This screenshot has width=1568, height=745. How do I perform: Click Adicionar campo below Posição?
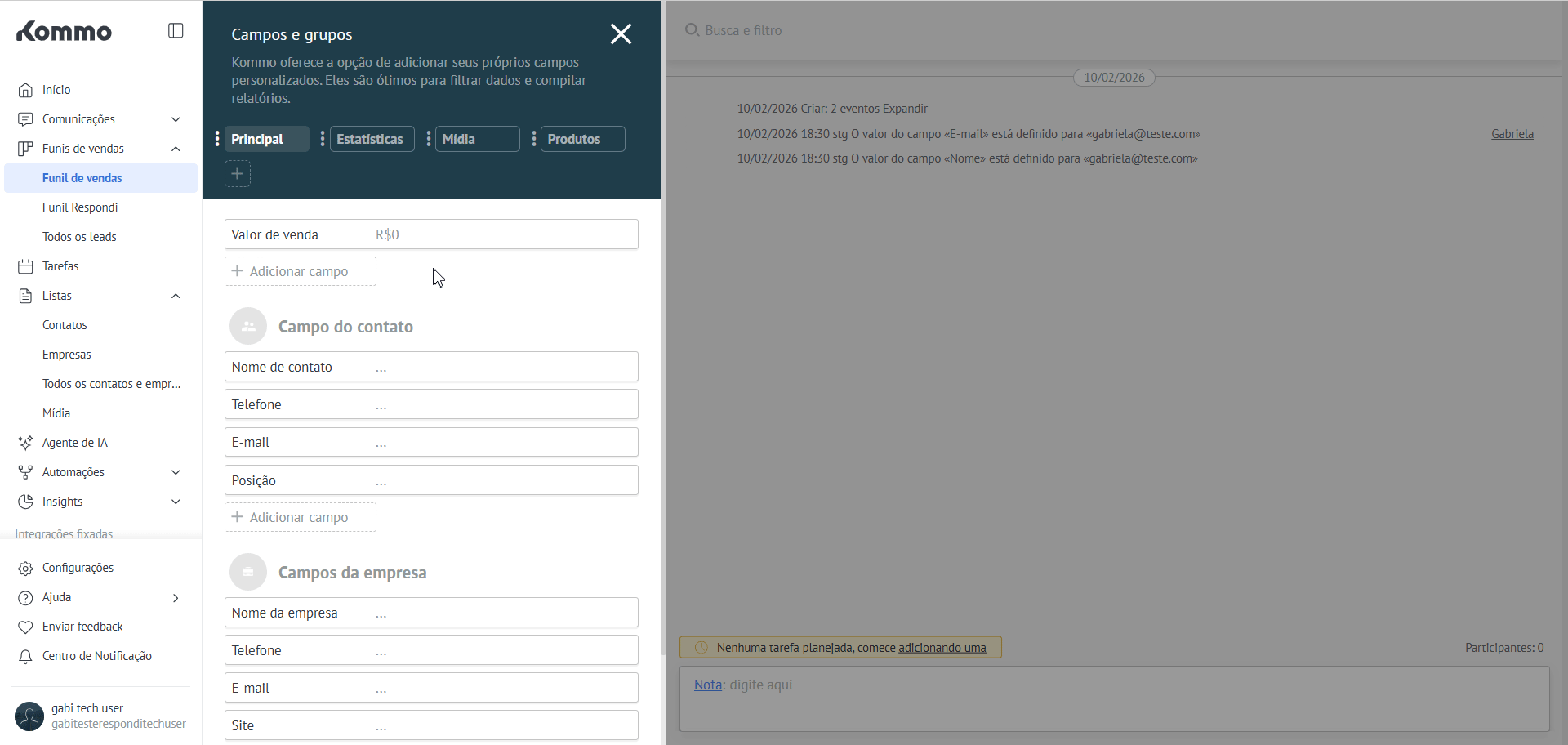[301, 517]
